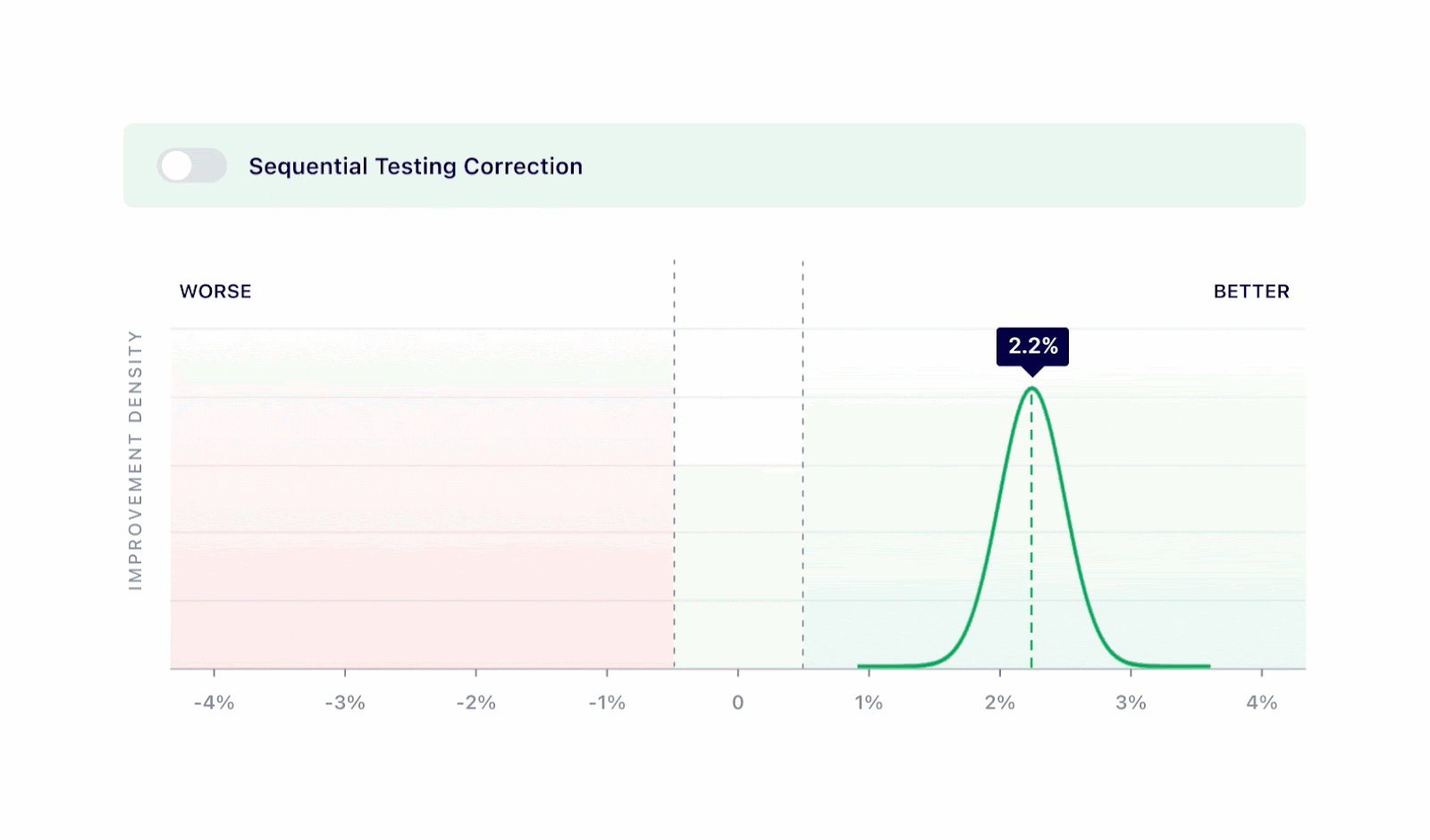The image size is (1430, 840).
Task: Click the 3% x-axis label
Action: pos(1131,703)
